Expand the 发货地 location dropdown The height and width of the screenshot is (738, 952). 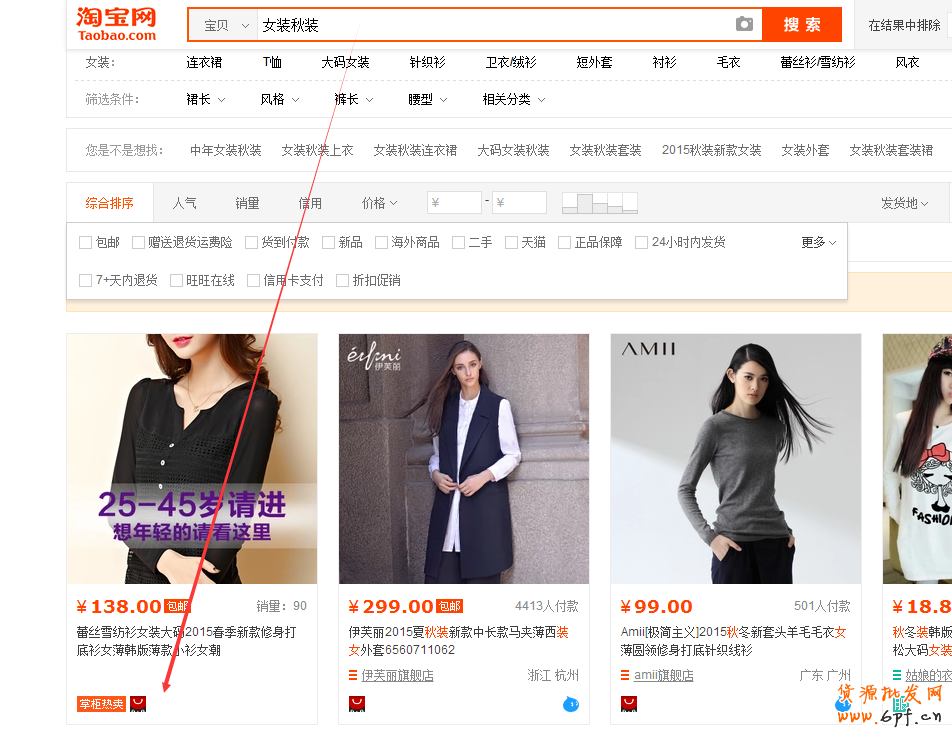point(904,203)
